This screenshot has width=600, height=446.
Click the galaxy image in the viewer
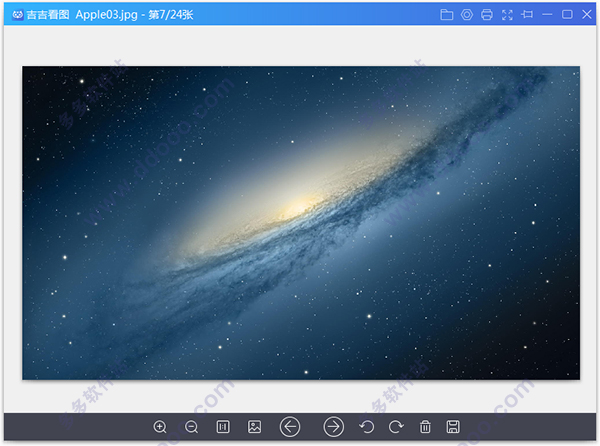(301, 223)
